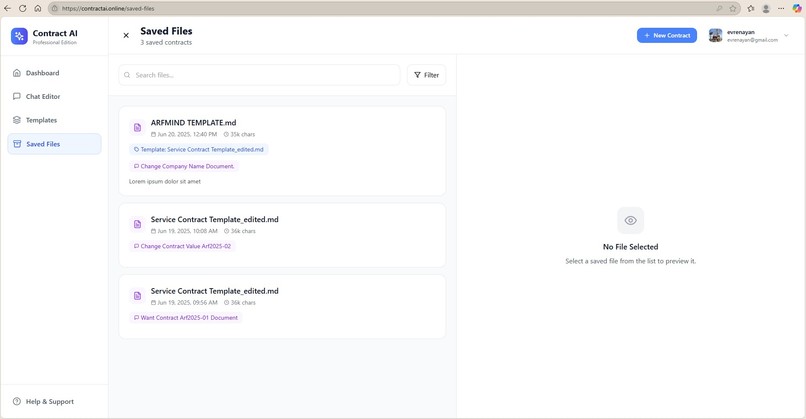This screenshot has height=419, width=806.
Task: Open ARFMIND TEMPLATE.md file
Action: [193, 123]
